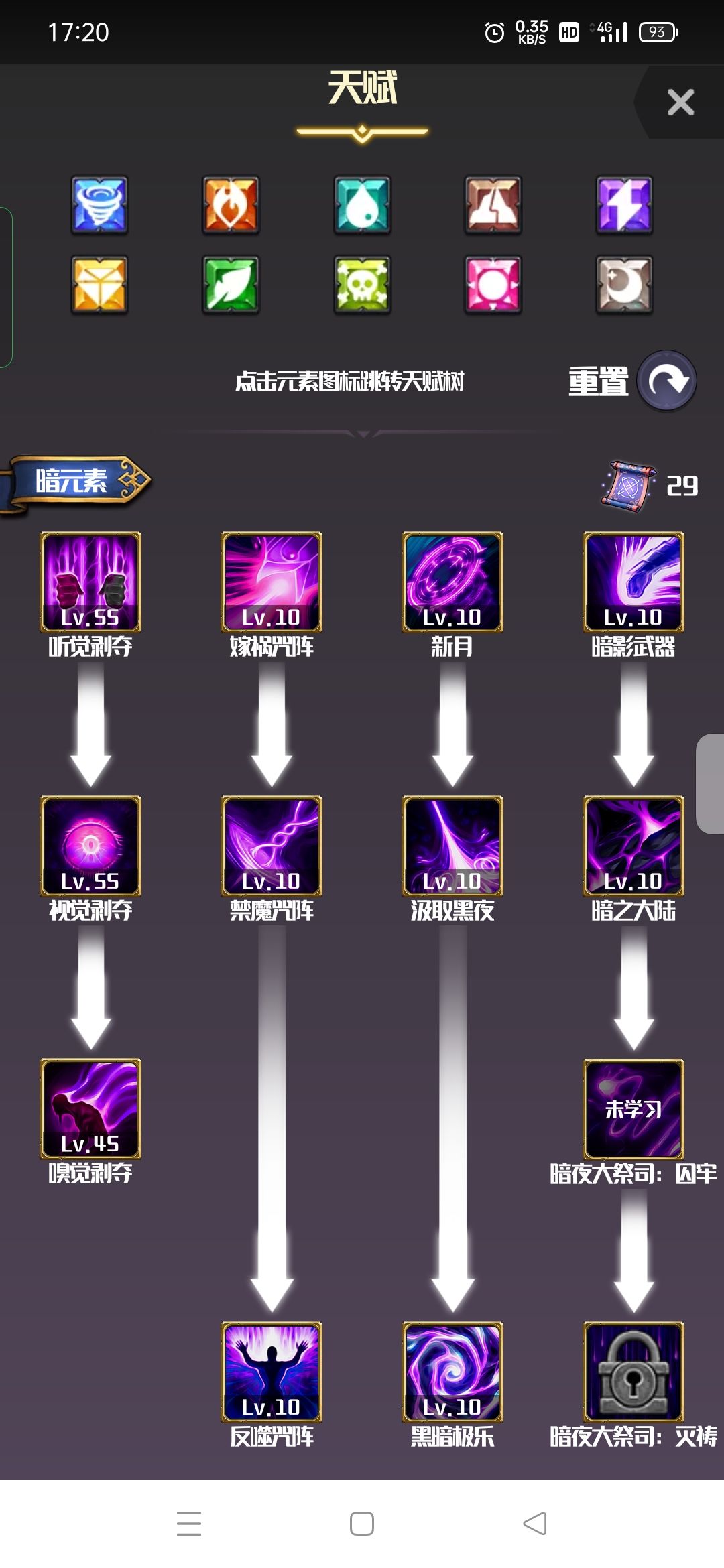The width and height of the screenshot is (724, 1568).
Task: Tap the Android back navigation button
Action: pos(535,1524)
